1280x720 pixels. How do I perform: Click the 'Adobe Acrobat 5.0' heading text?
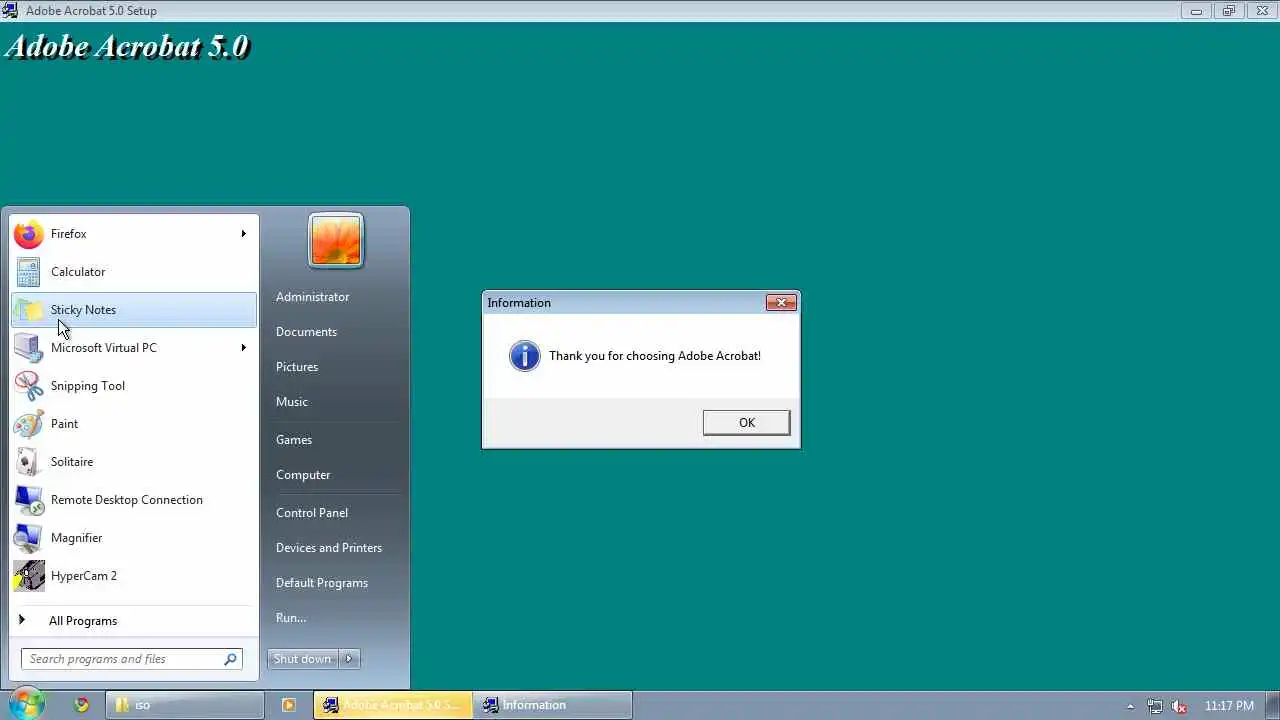127,47
